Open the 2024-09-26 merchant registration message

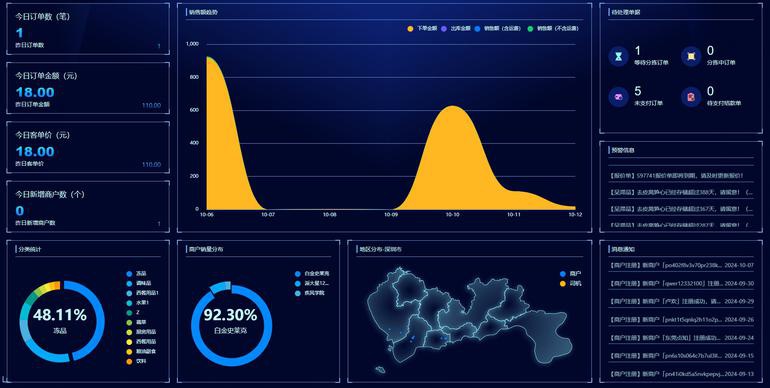click(681, 320)
